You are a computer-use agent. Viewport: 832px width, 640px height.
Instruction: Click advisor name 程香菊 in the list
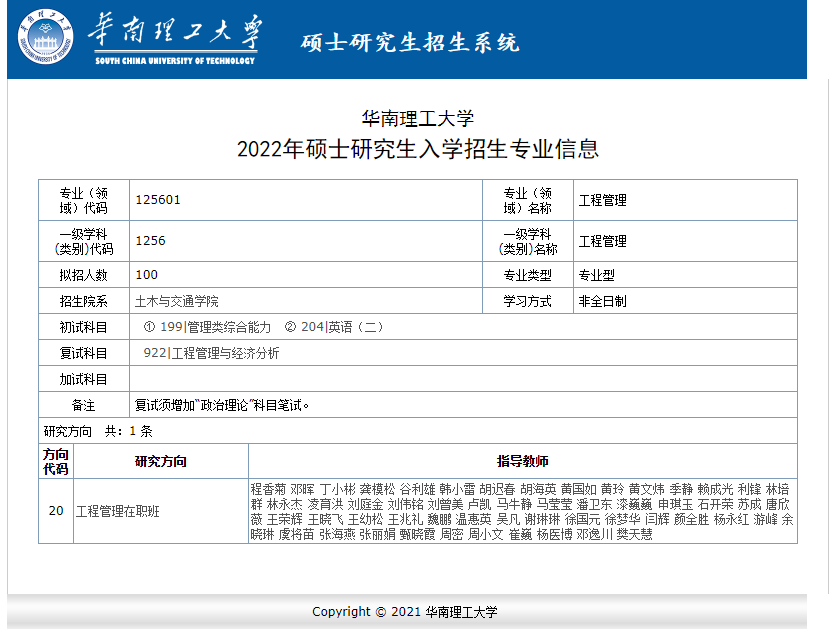coord(268,489)
